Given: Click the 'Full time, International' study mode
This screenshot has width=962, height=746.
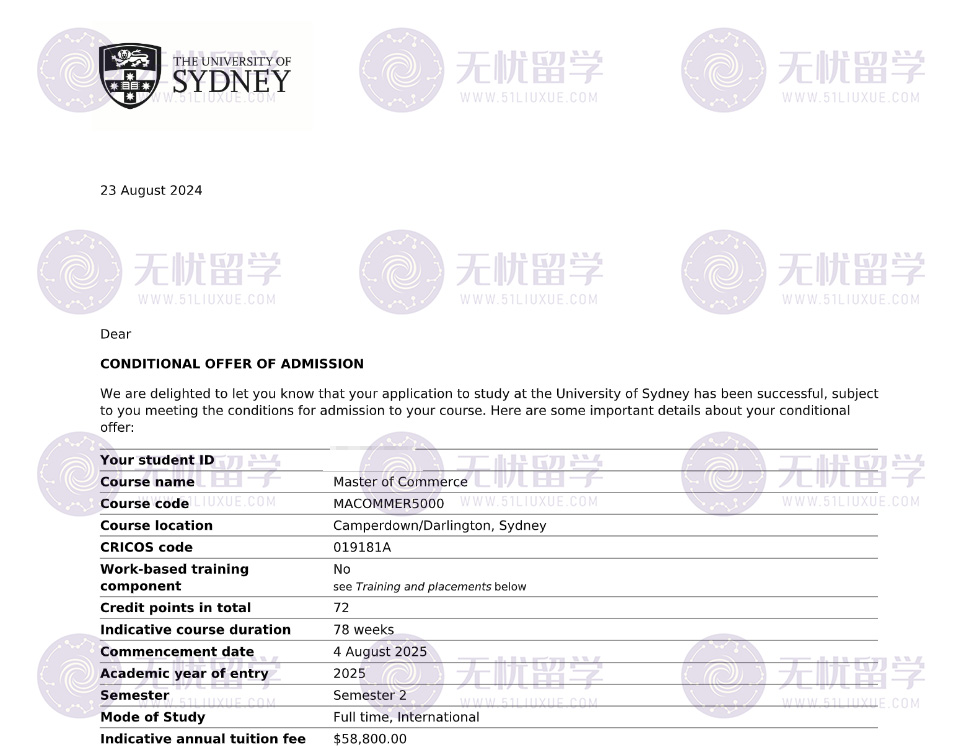Looking at the screenshot, I should (406, 717).
